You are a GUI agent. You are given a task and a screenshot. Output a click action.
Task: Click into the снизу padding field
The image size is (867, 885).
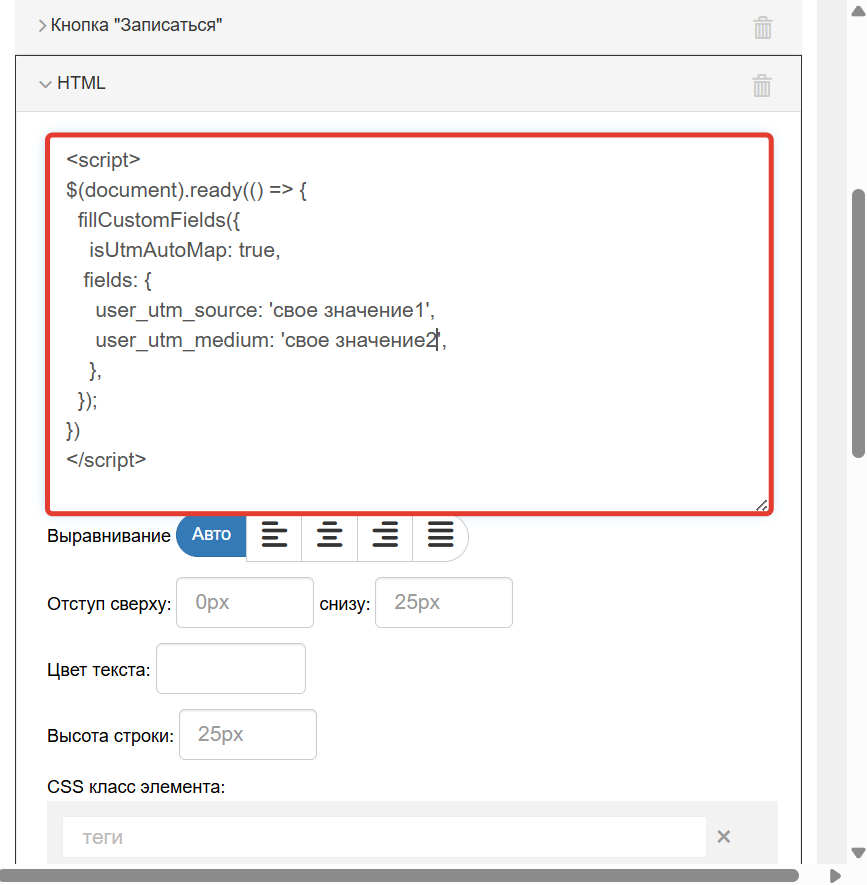click(444, 602)
